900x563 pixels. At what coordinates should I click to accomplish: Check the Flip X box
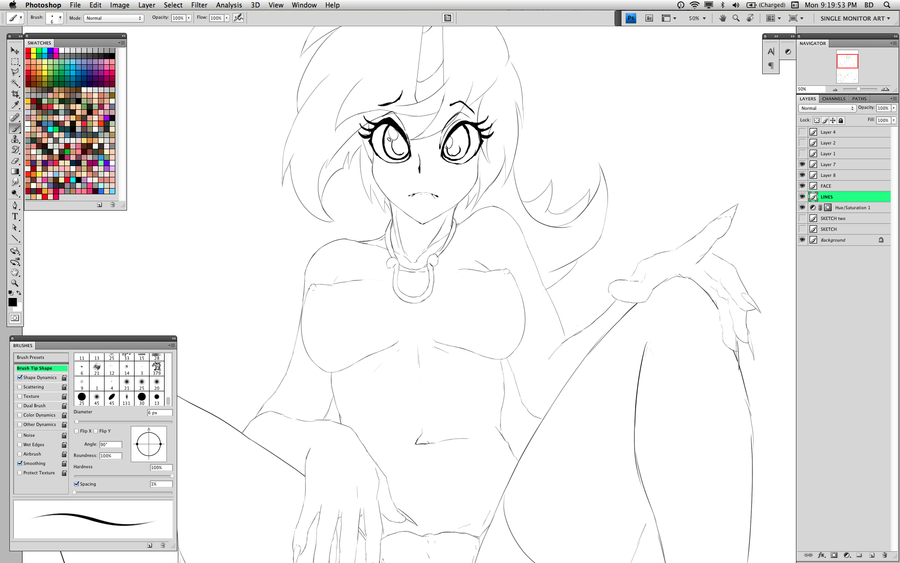pyautogui.click(x=77, y=431)
